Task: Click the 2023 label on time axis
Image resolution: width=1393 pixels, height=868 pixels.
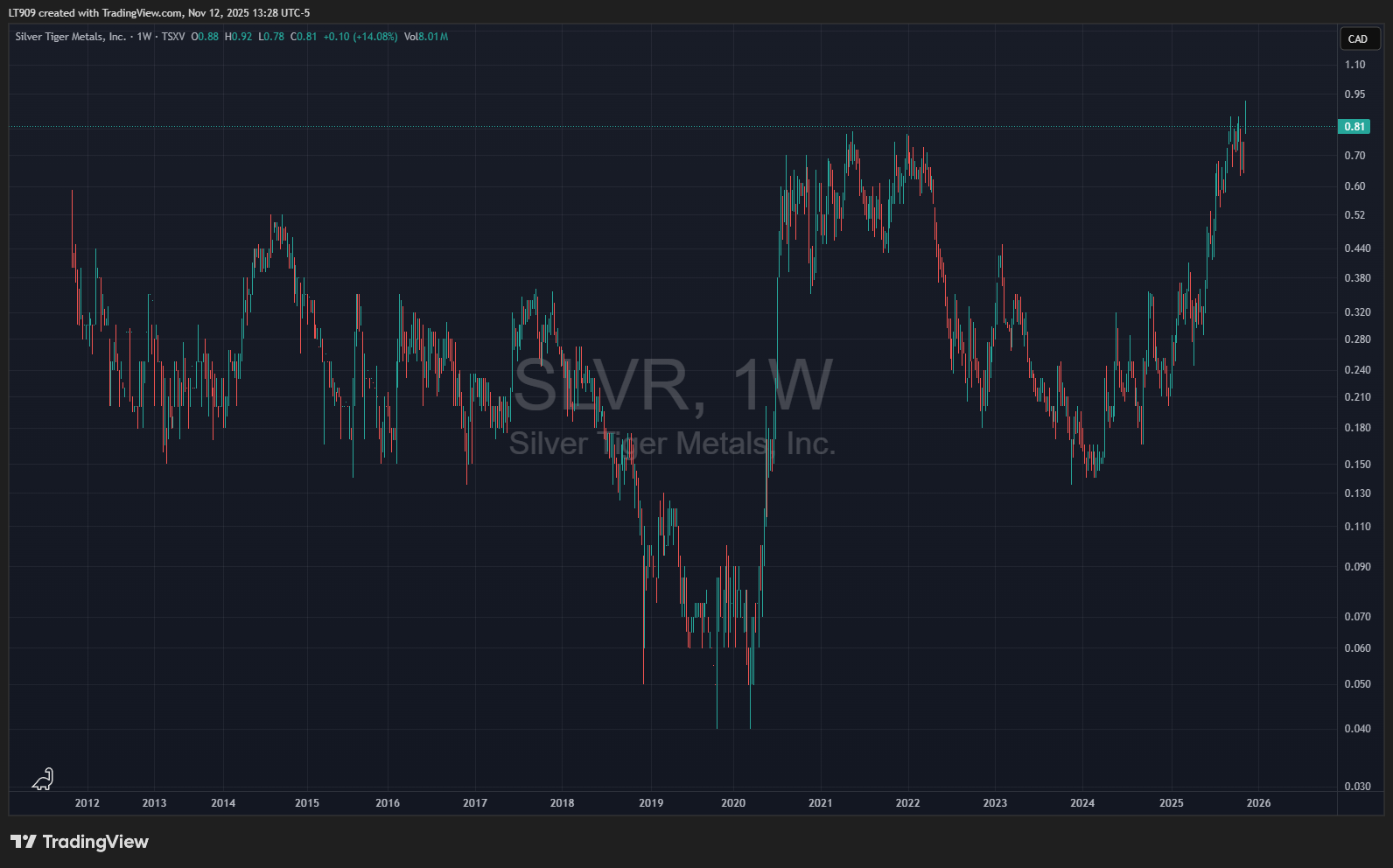Action: [x=995, y=803]
